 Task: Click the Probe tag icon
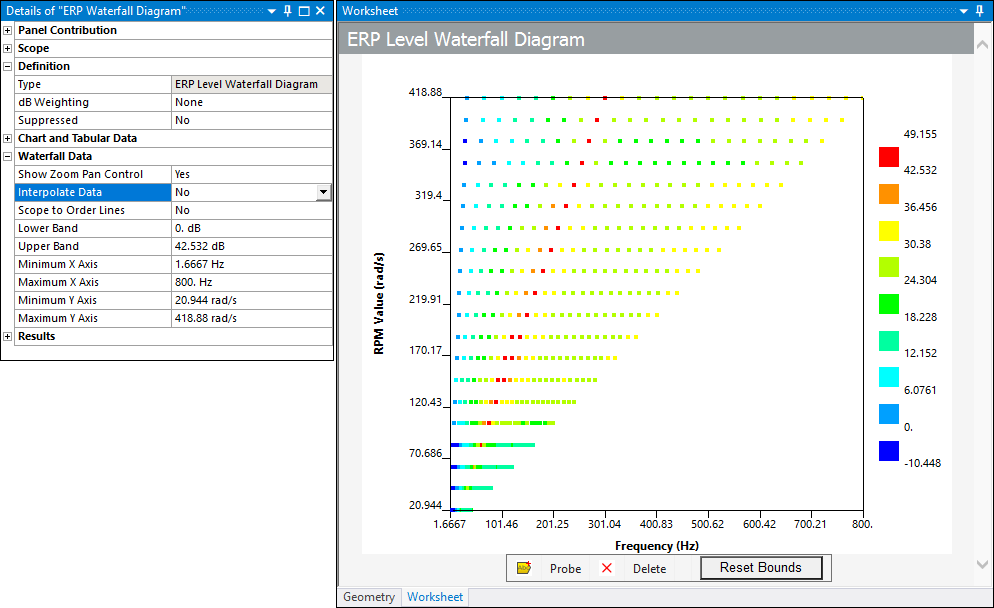[x=523, y=568]
